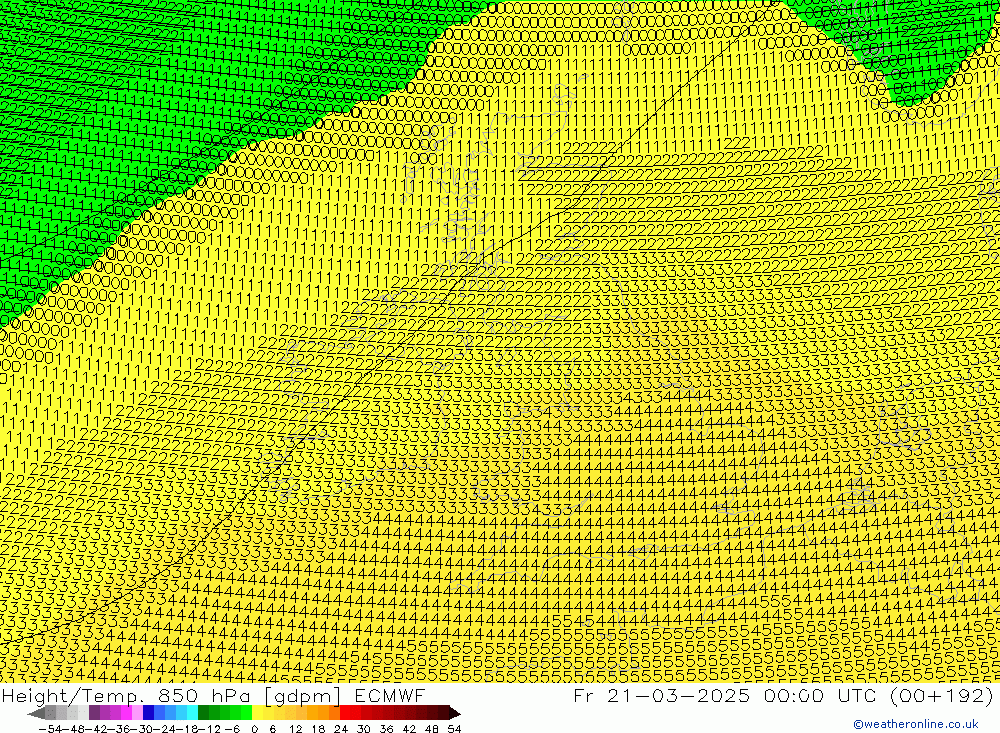Click the '0' legend label

click(254, 729)
